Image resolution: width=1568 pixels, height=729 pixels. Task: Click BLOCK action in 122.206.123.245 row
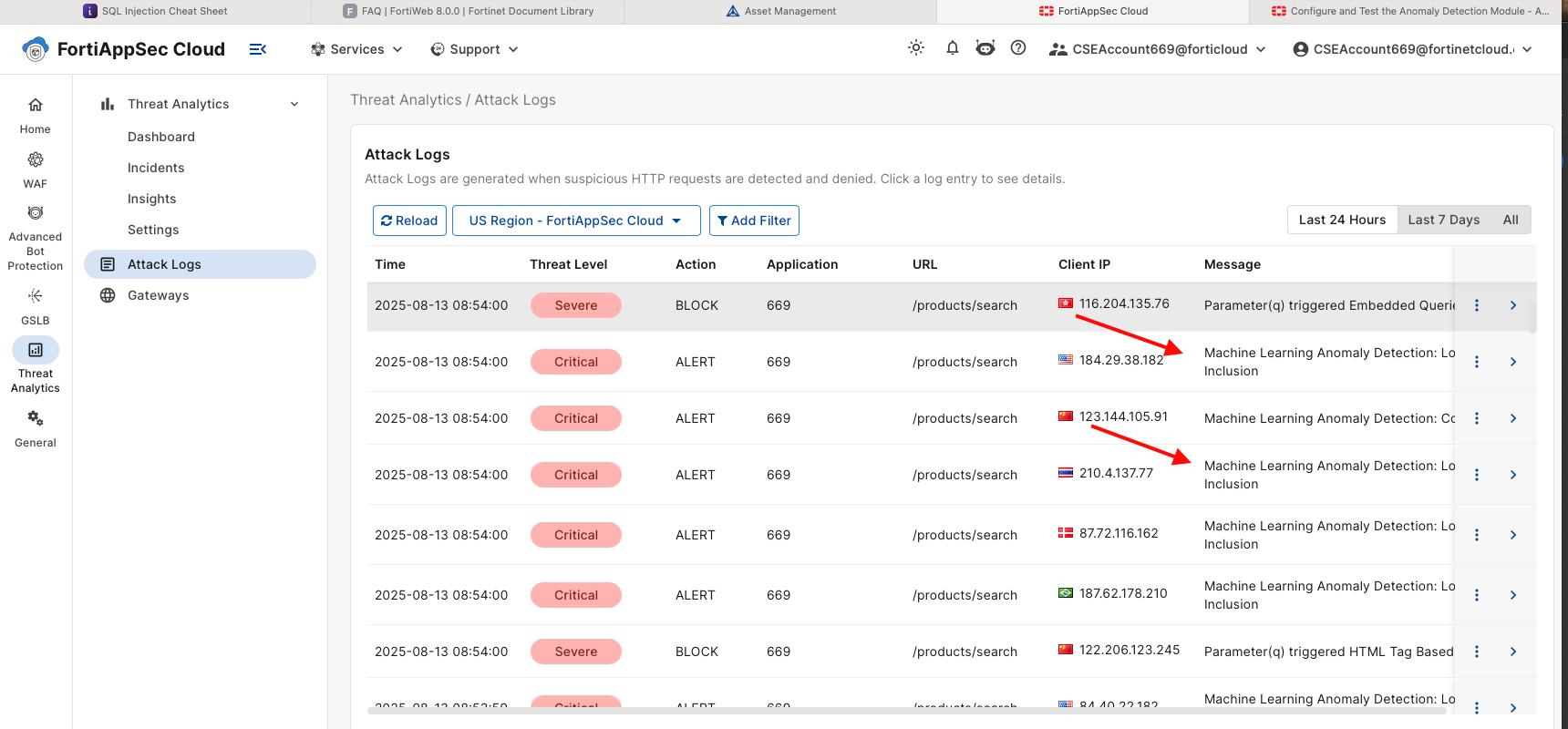[696, 652]
